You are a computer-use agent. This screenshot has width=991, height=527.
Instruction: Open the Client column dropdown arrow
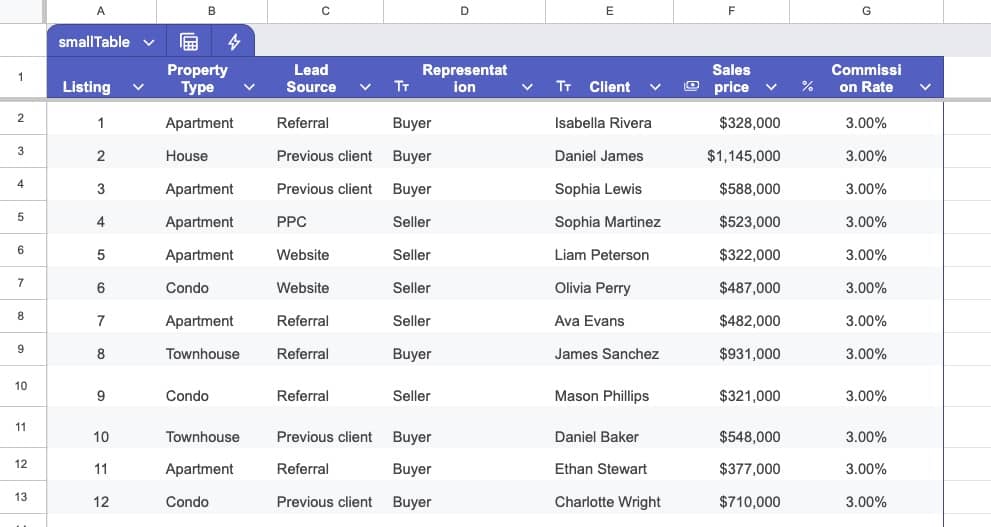655,87
